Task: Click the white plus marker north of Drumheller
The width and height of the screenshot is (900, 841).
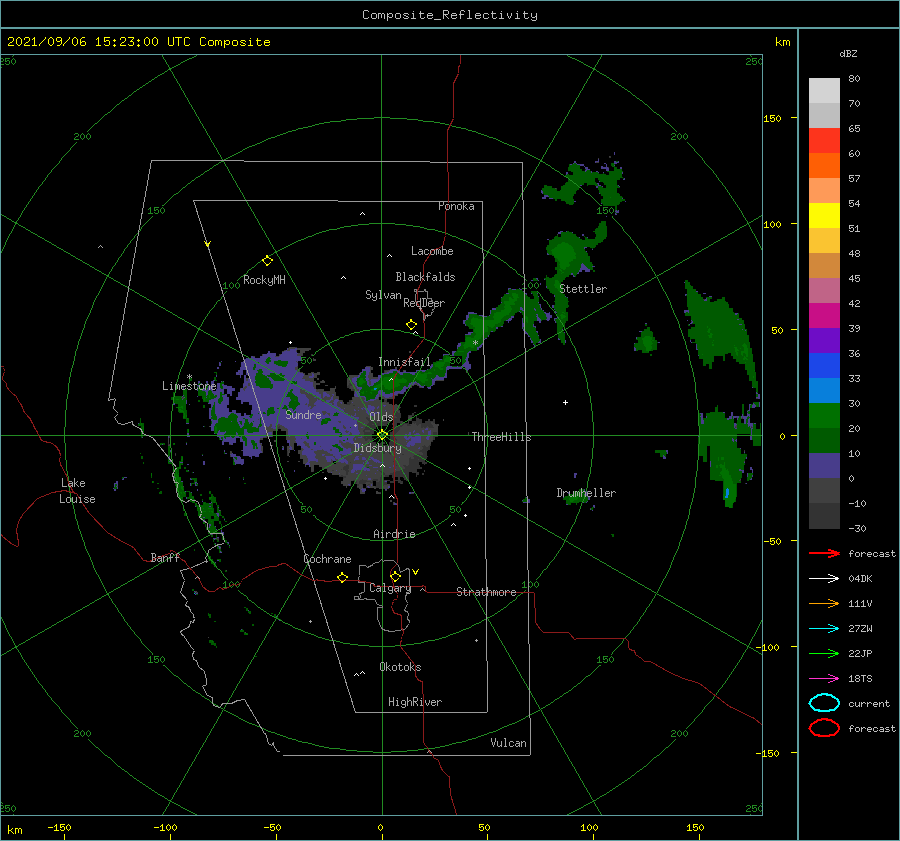Action: point(565,402)
